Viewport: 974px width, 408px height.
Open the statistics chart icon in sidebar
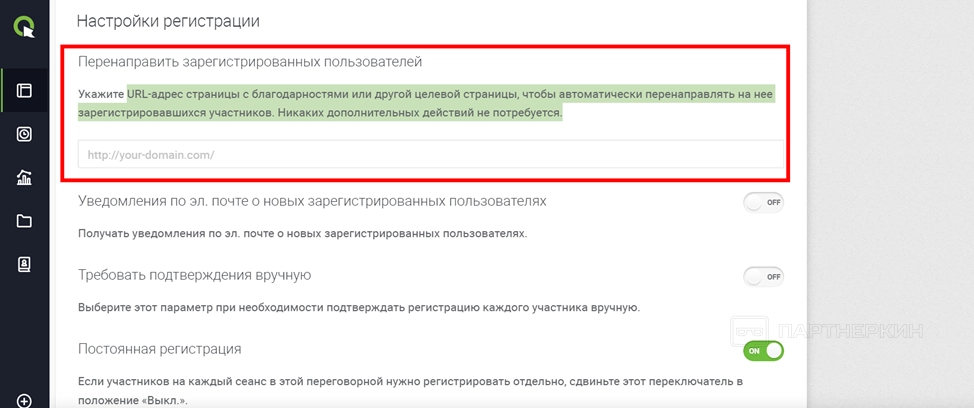click(x=24, y=177)
